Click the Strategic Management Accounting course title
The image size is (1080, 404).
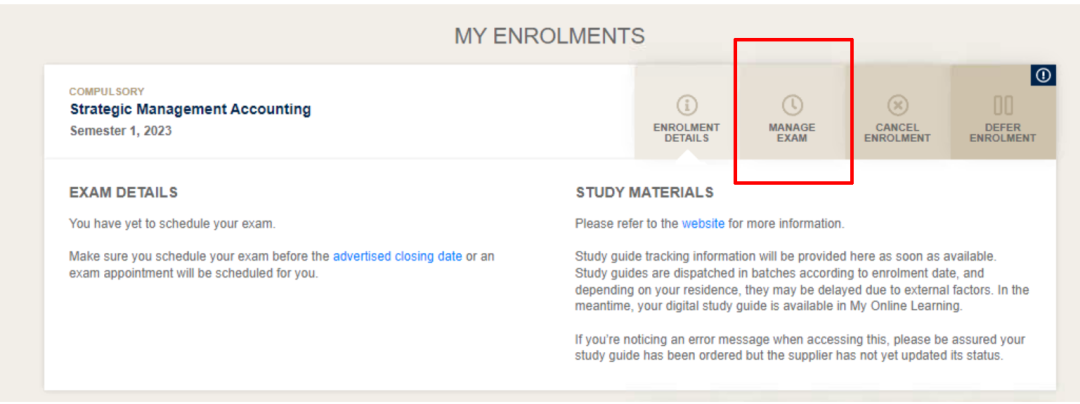pyautogui.click(x=190, y=109)
